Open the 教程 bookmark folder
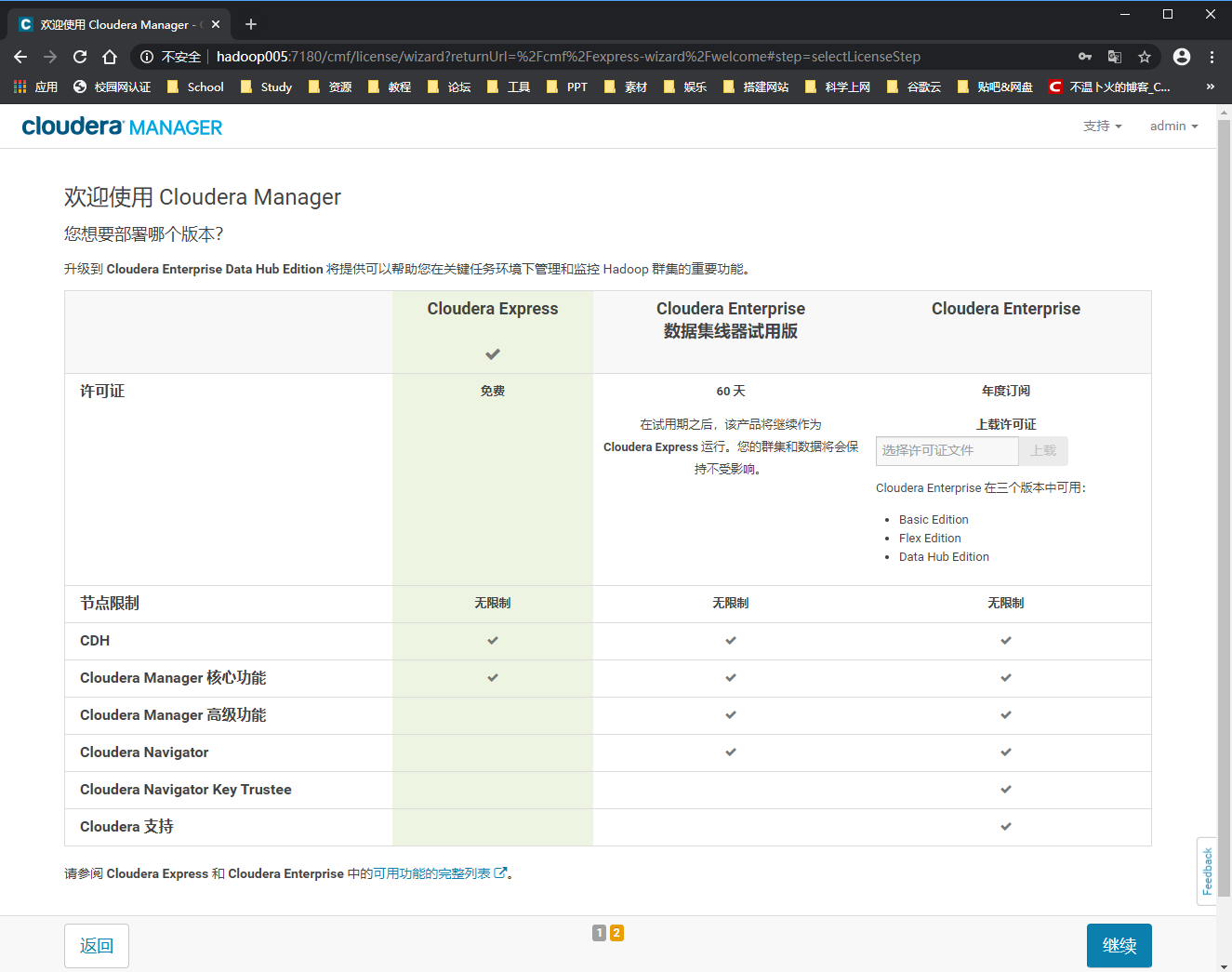1232x972 pixels. [x=390, y=87]
